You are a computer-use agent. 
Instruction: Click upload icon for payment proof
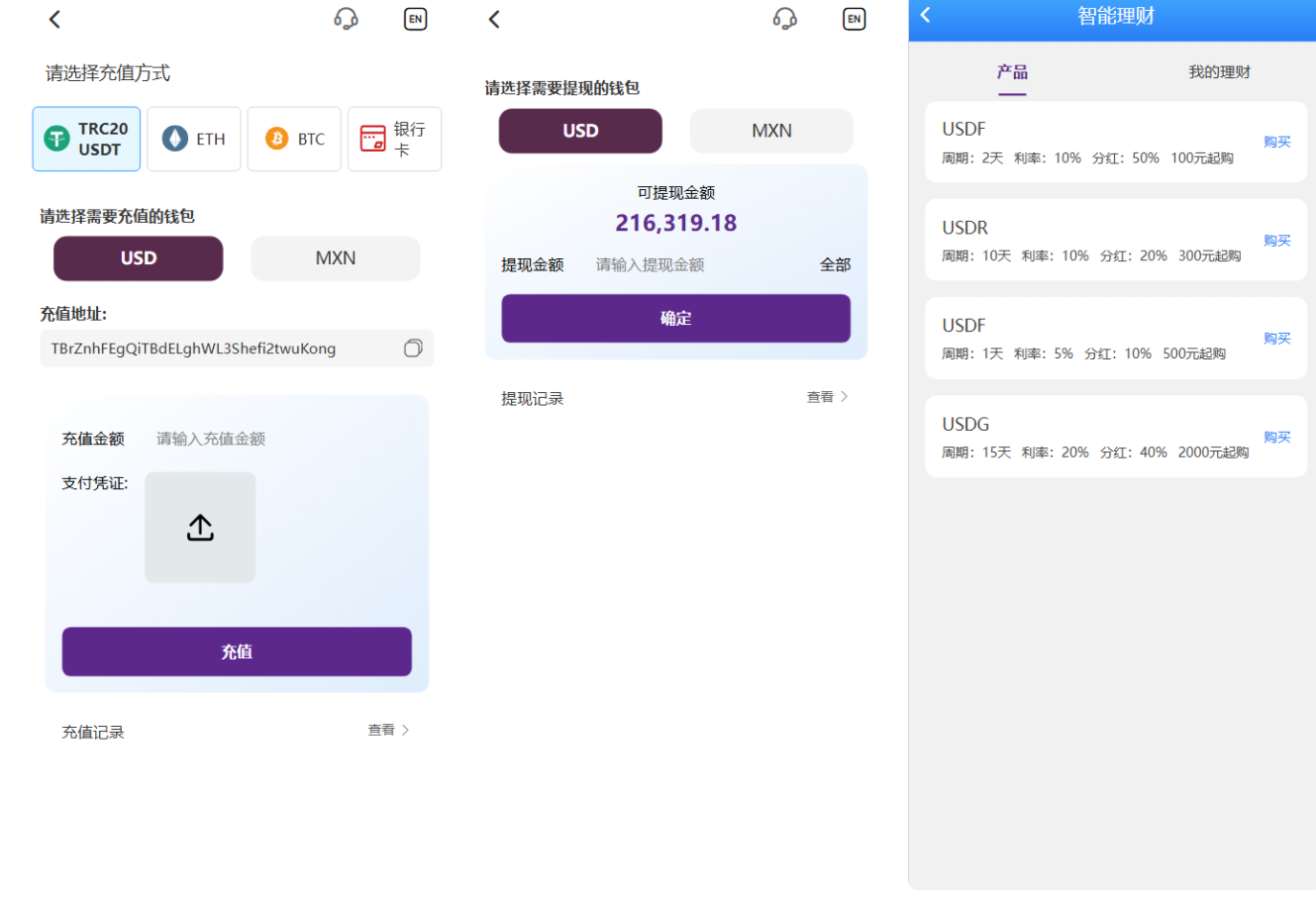coord(200,528)
